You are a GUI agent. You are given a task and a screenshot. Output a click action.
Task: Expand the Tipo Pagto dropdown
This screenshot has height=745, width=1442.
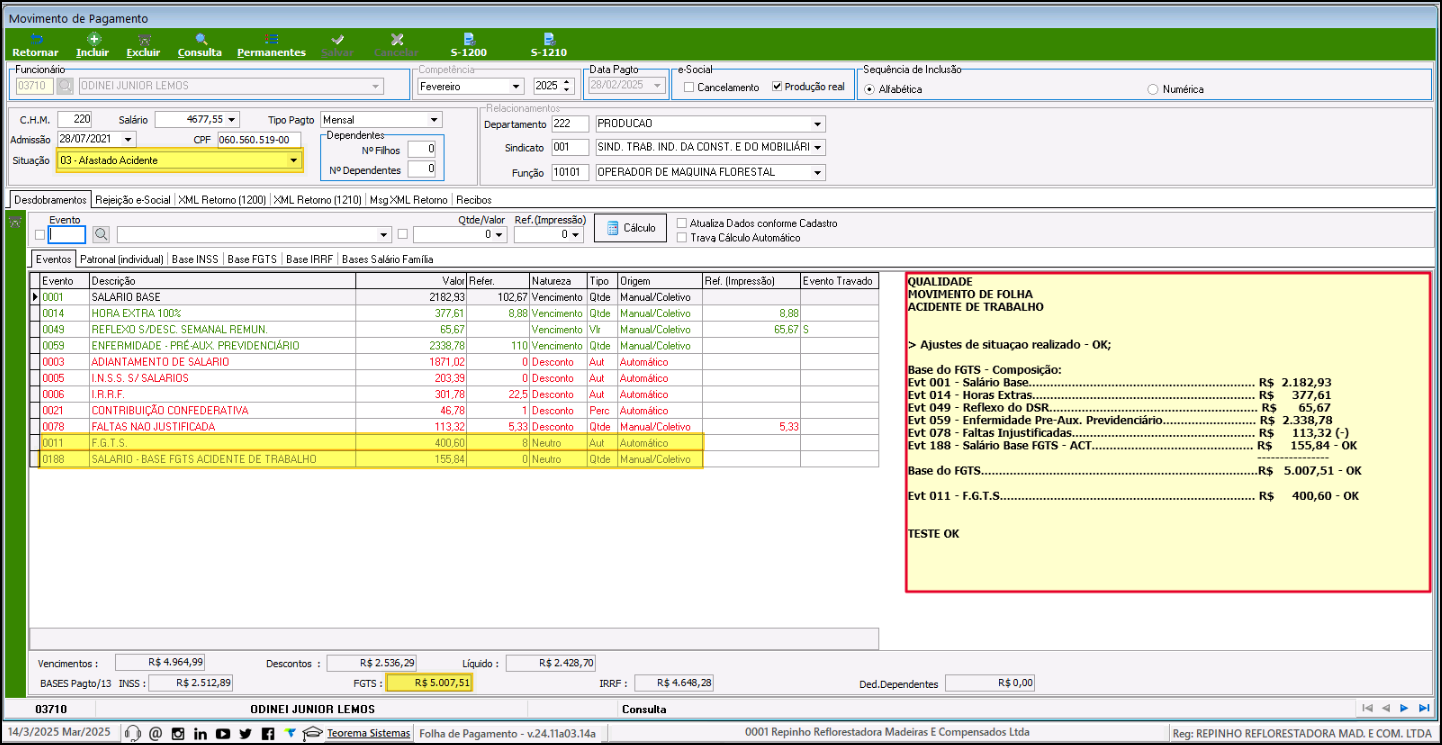(x=433, y=120)
